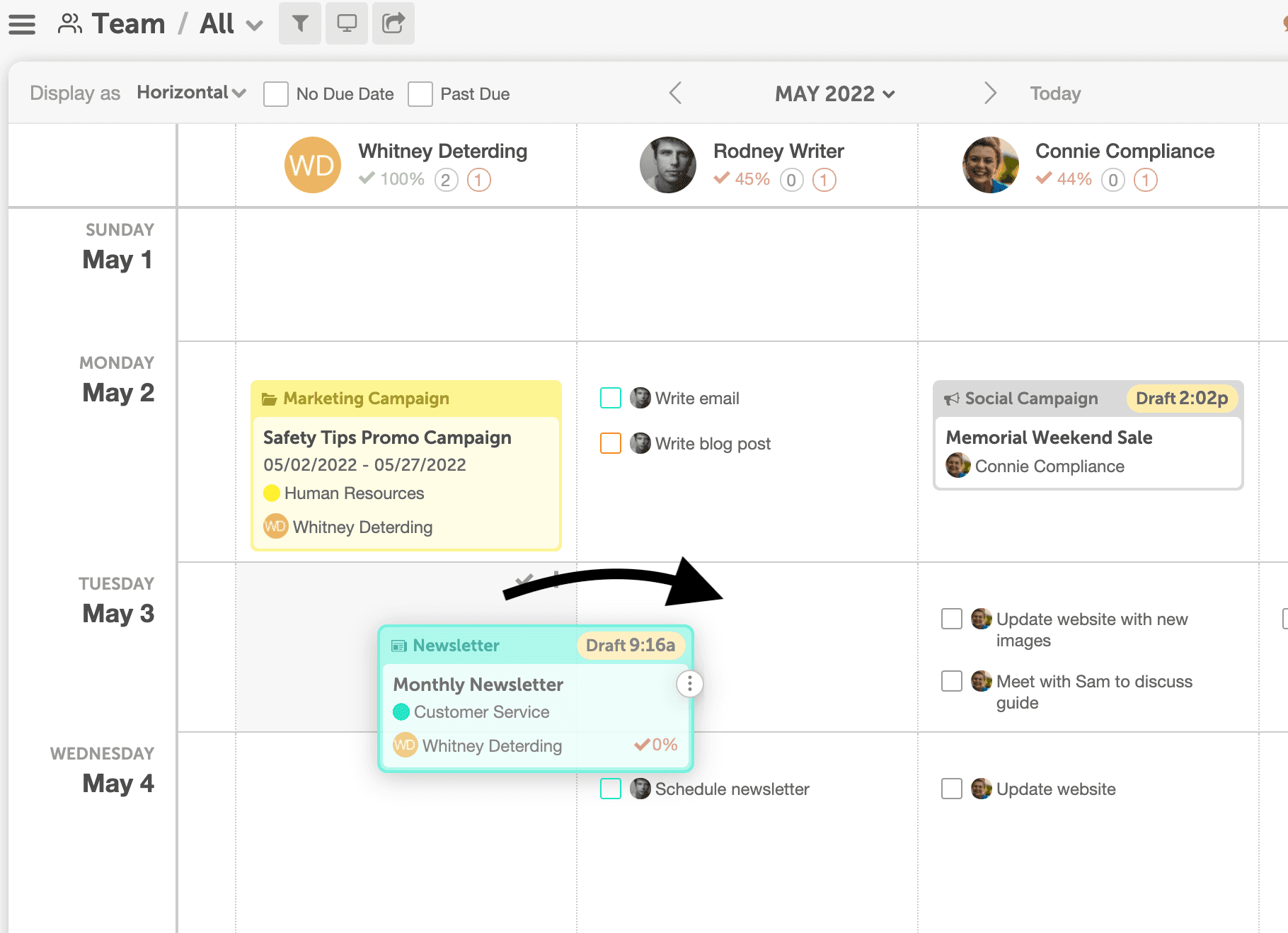1288x933 pixels.
Task: Click the Newsletter type icon
Action: 399,646
